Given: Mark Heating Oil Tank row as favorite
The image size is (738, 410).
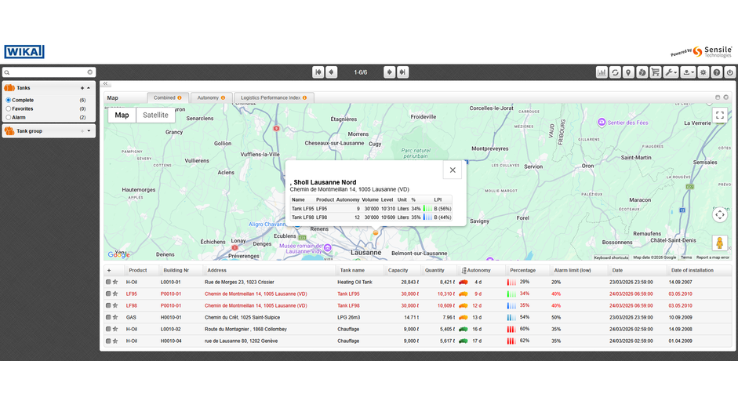Looking at the screenshot, I should coord(115,282).
